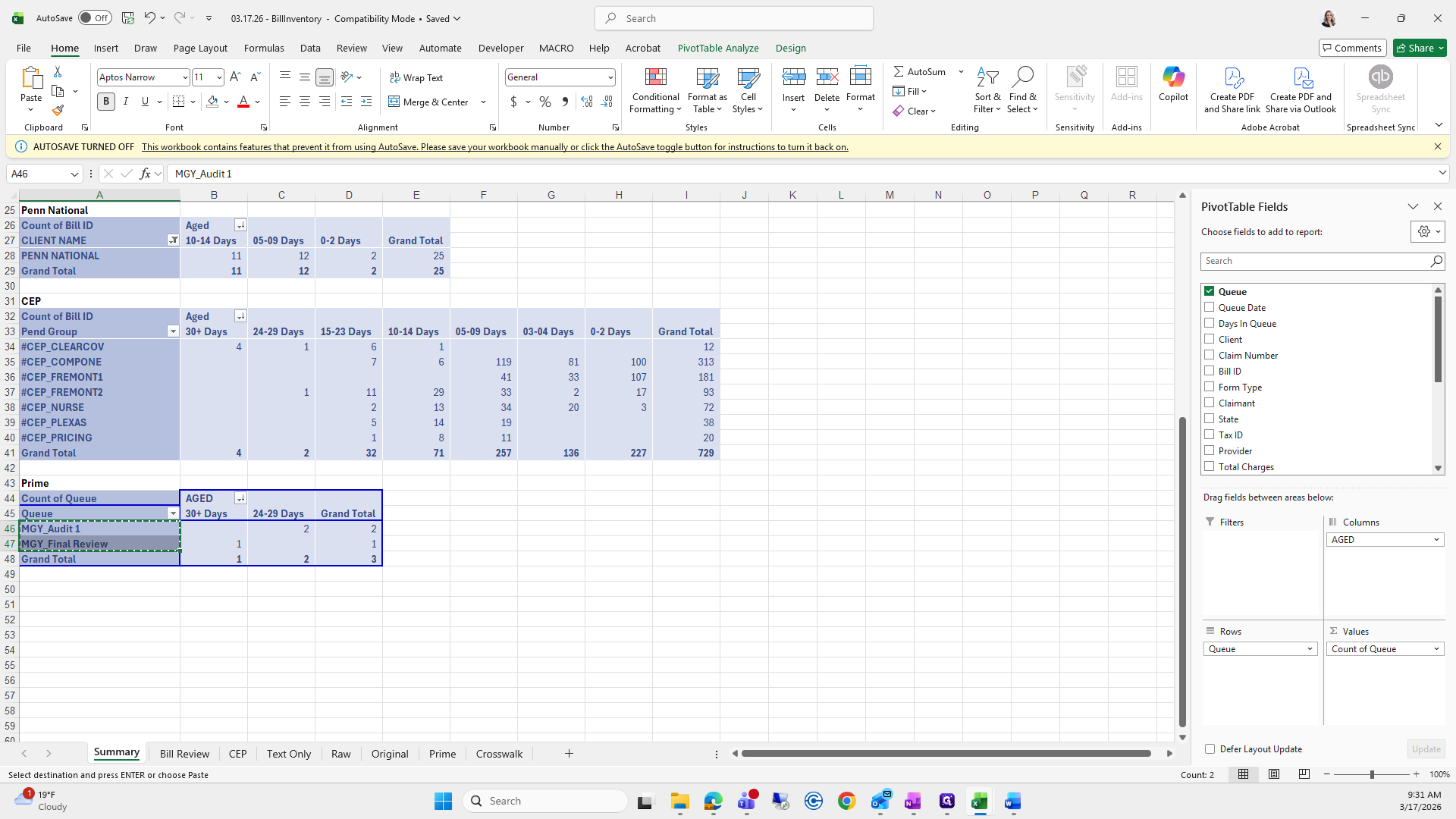Enable the Defer Layout Update checkbox
Viewport: 1456px width, 819px height.
[x=1210, y=749]
